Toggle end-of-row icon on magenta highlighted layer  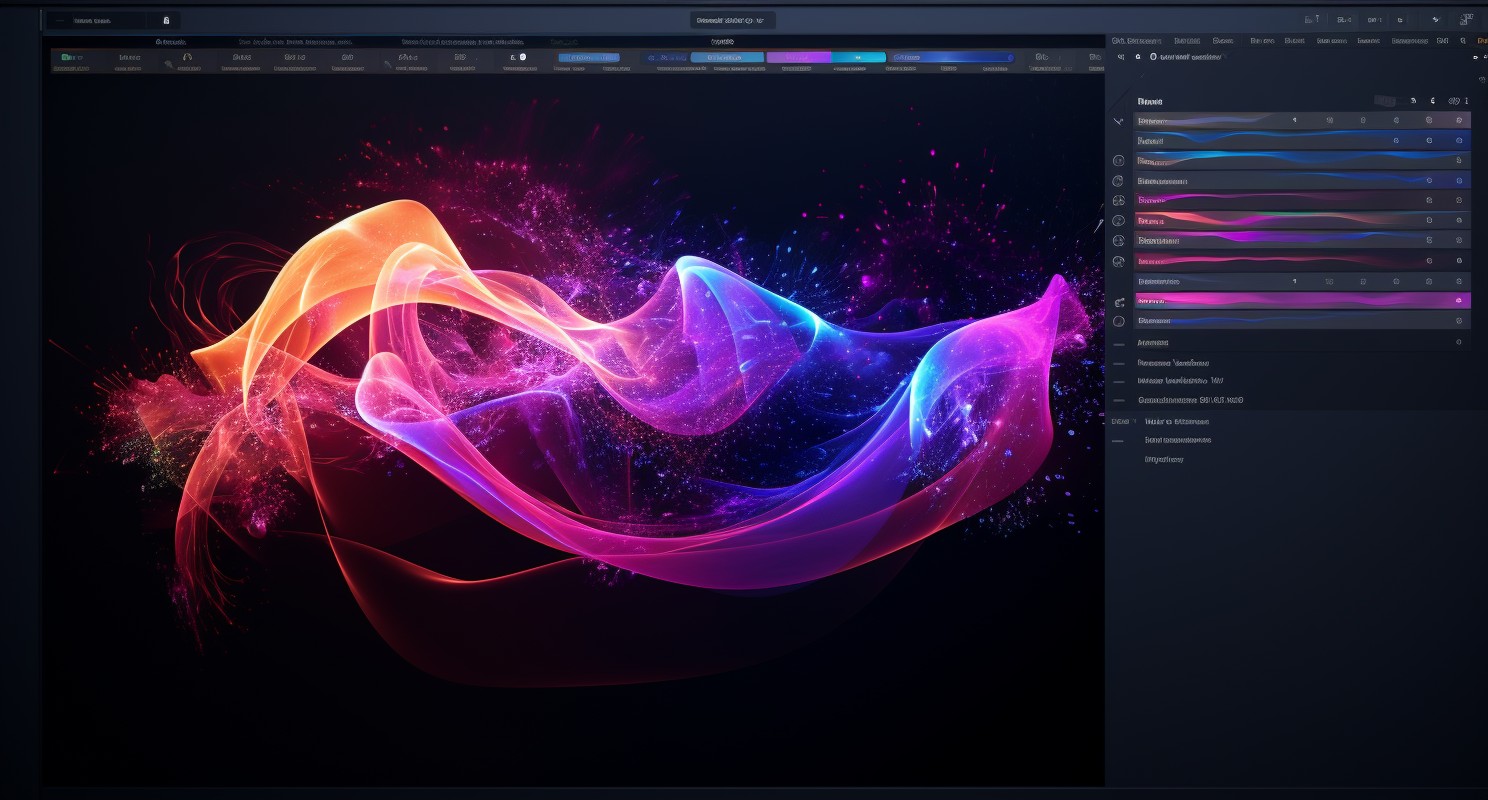(x=1458, y=300)
